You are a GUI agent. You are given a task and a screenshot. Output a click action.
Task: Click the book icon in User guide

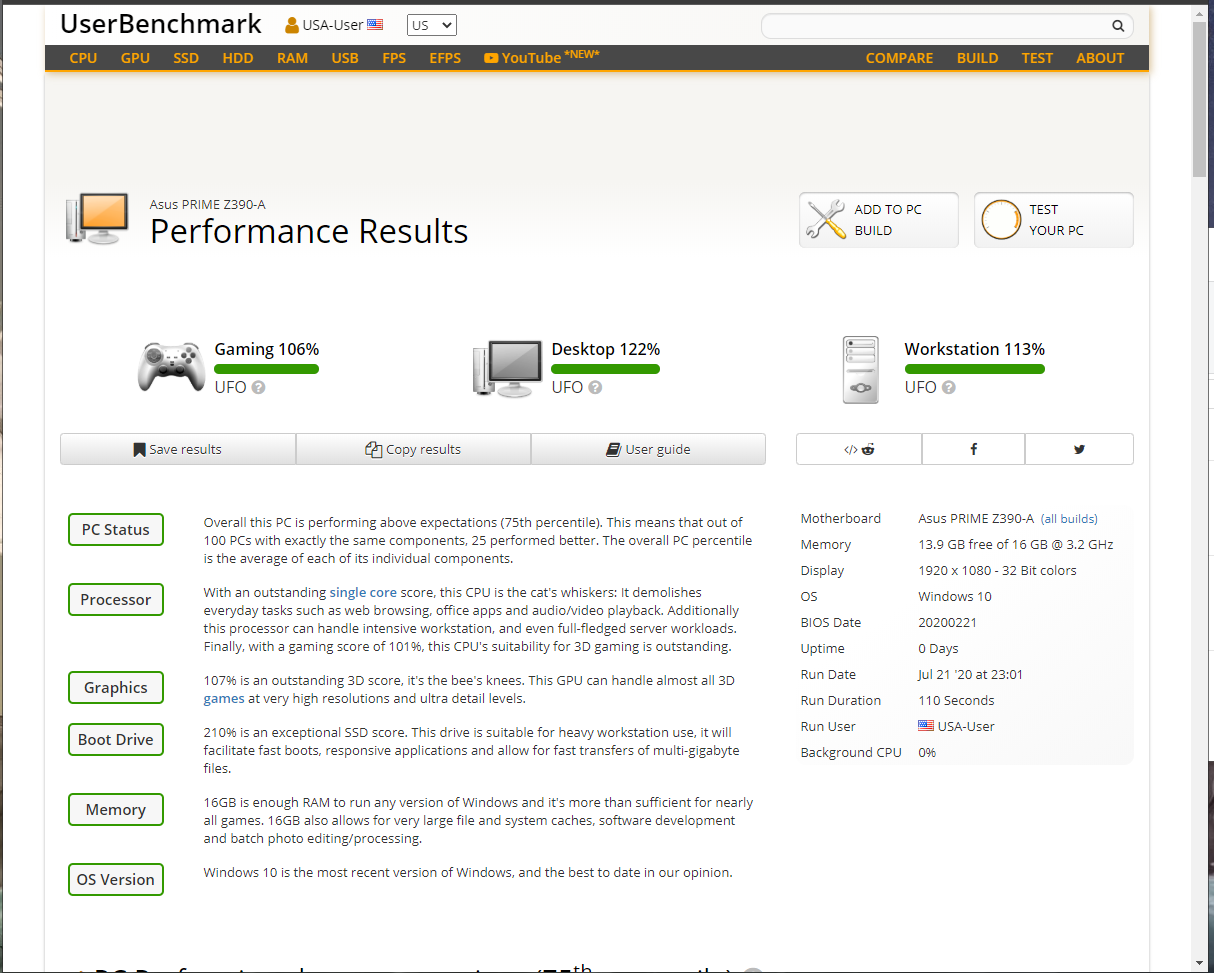click(614, 450)
